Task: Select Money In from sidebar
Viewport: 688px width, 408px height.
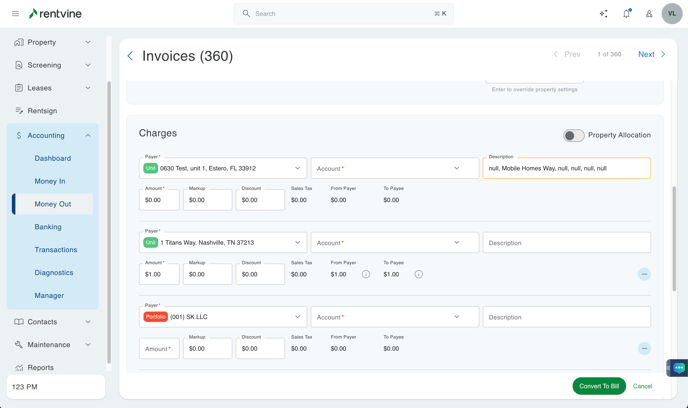Action: [x=50, y=181]
